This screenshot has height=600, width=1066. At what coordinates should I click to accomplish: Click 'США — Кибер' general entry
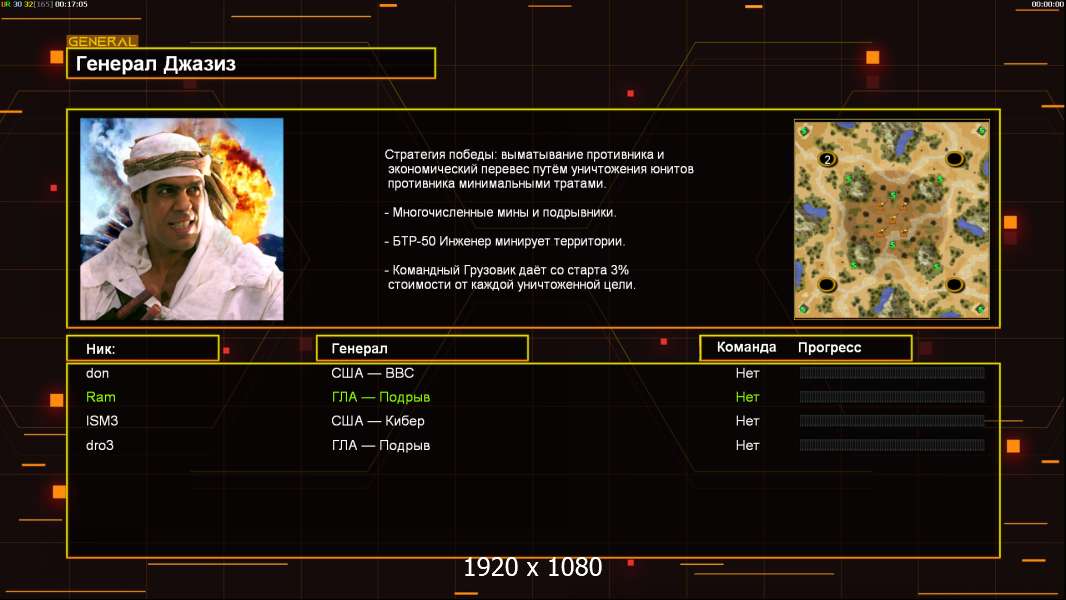coord(378,421)
